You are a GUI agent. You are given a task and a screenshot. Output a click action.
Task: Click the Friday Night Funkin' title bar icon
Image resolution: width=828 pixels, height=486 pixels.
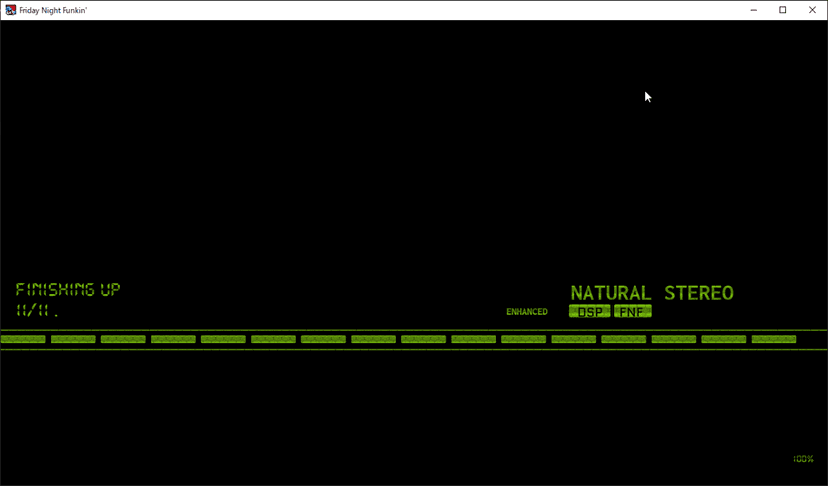click(x=11, y=10)
